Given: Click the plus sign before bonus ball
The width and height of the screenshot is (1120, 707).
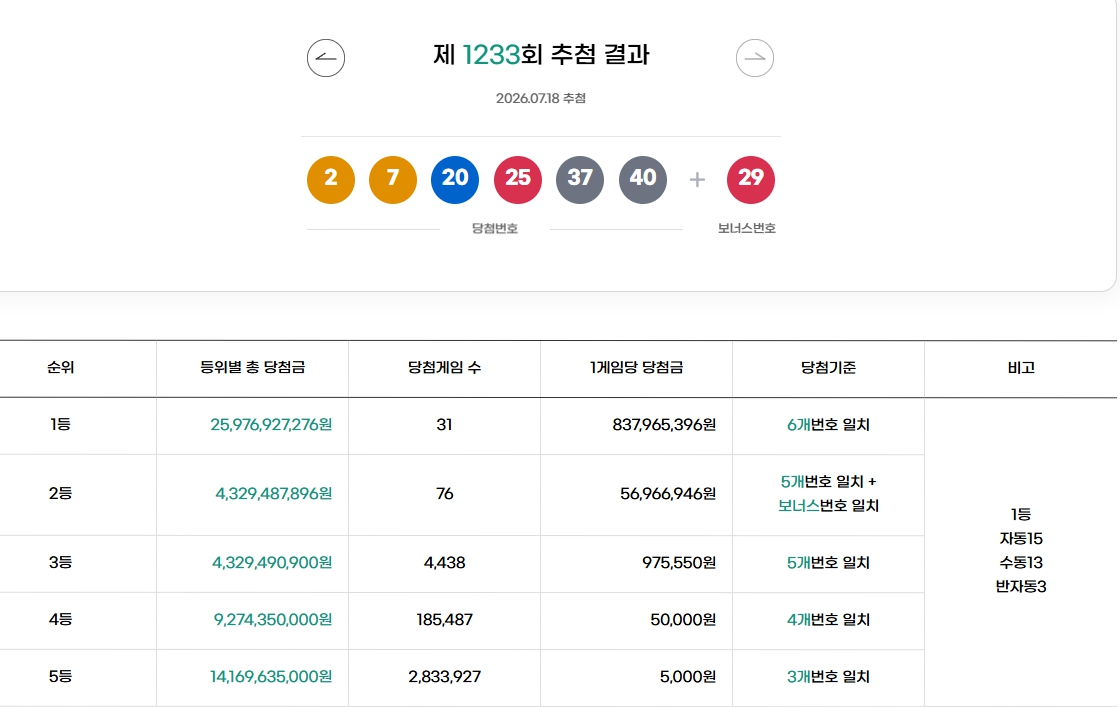Looking at the screenshot, I should click(697, 179).
